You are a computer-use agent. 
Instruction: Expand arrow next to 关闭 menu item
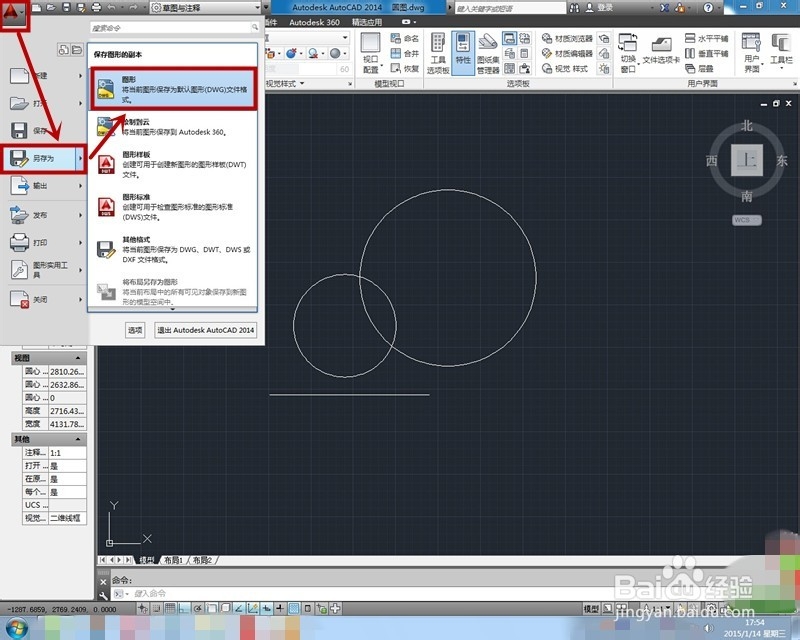(80, 299)
